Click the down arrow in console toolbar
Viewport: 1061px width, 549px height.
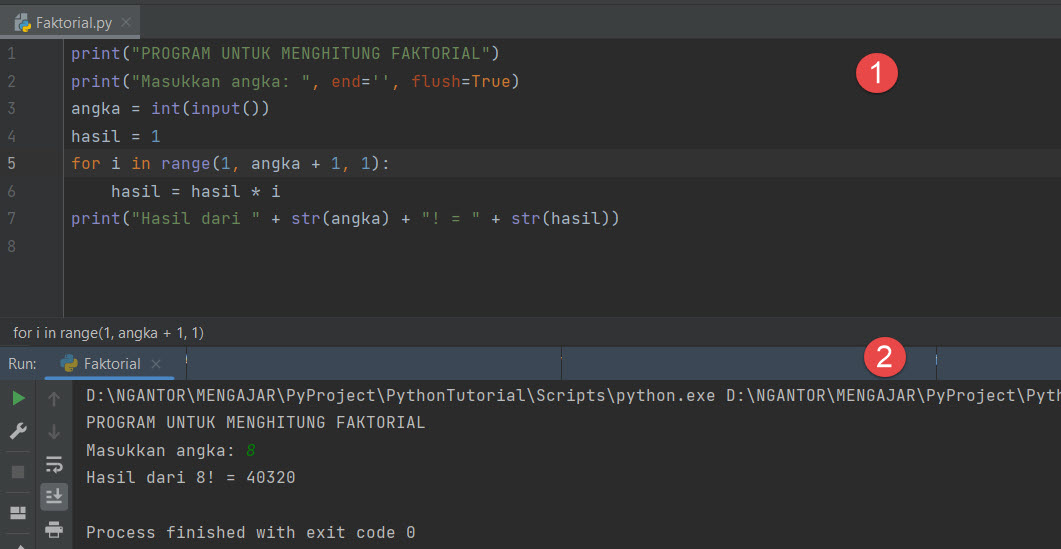[54, 431]
